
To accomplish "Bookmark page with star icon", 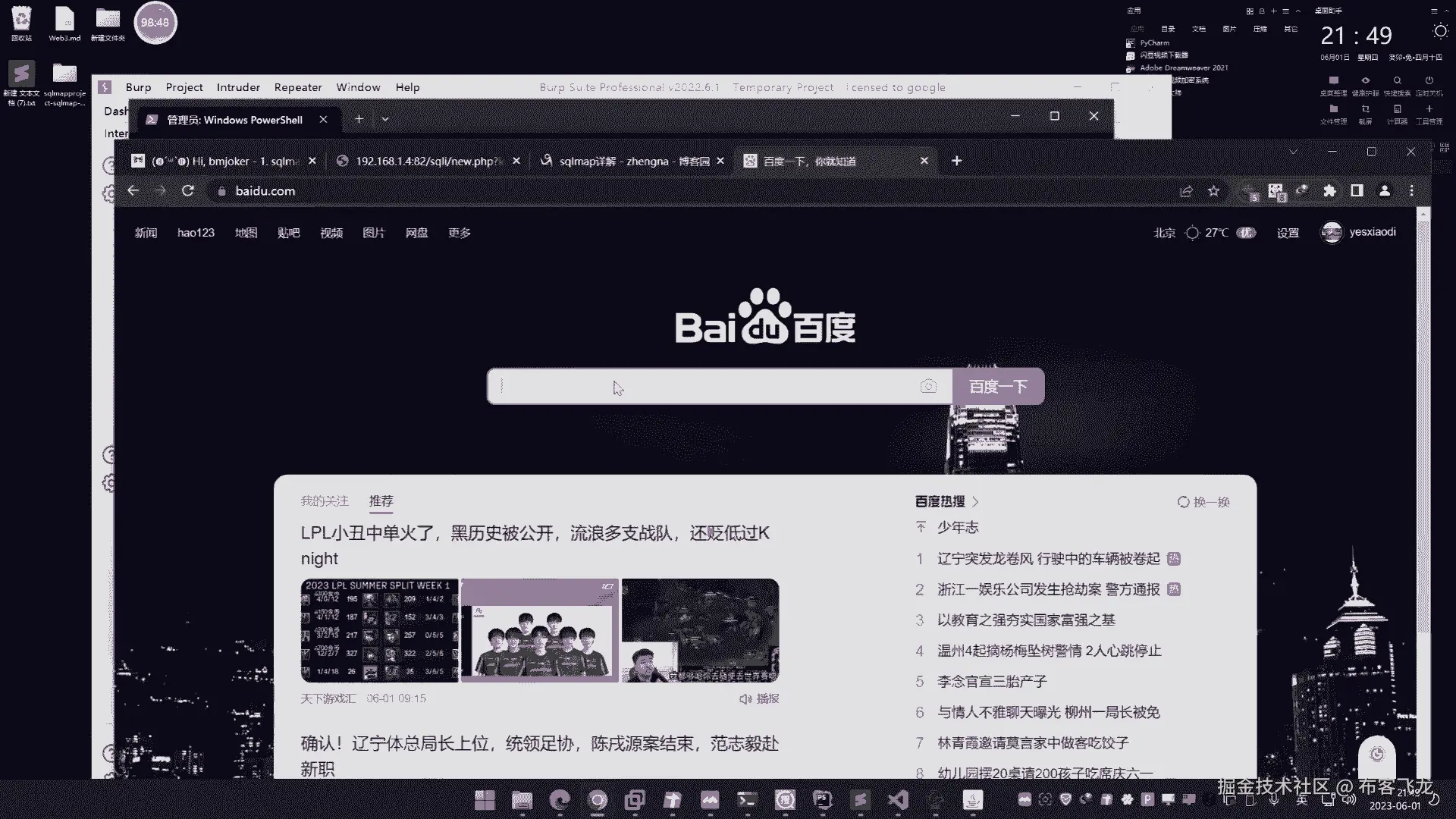I will point(1213,191).
